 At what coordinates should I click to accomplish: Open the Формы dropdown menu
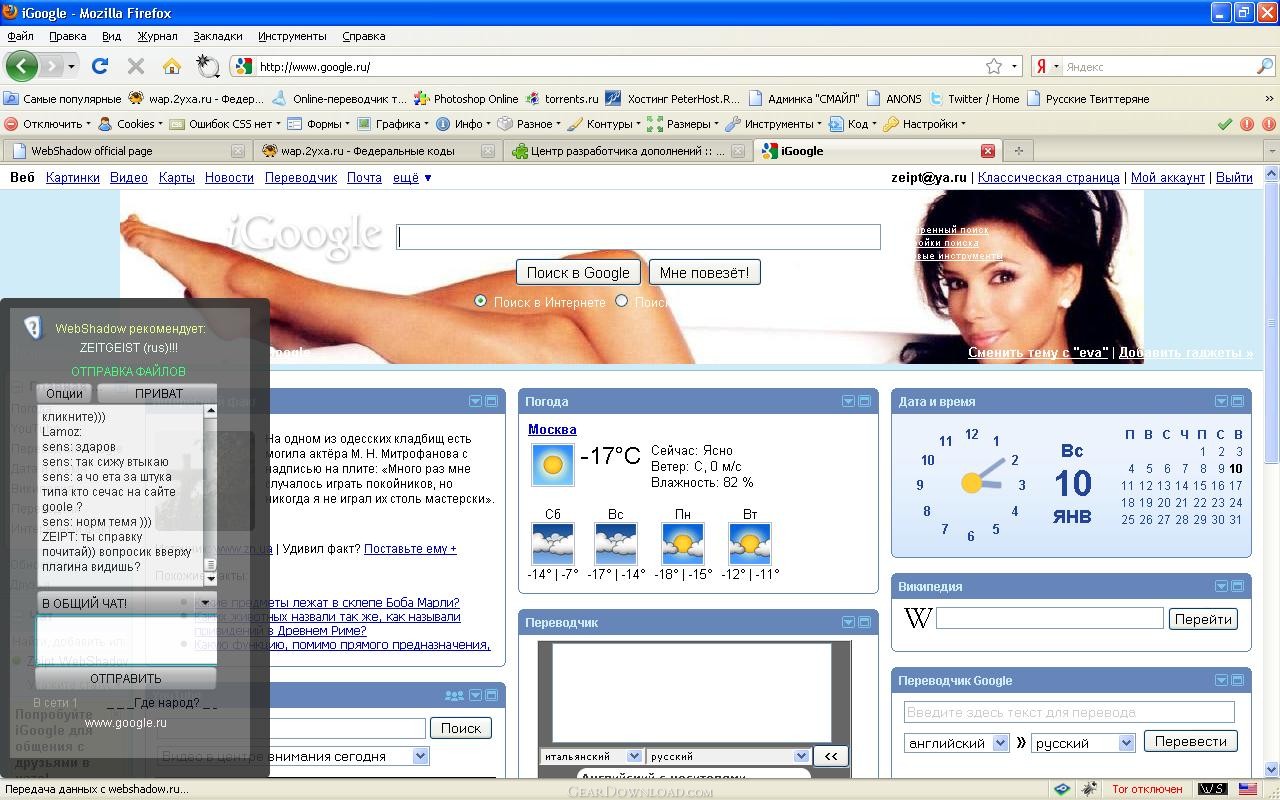318,124
